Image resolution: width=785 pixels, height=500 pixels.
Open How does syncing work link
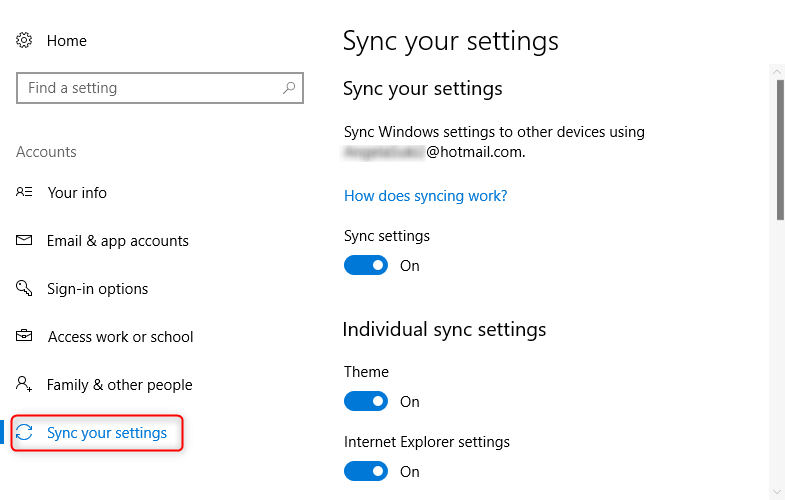coord(426,196)
